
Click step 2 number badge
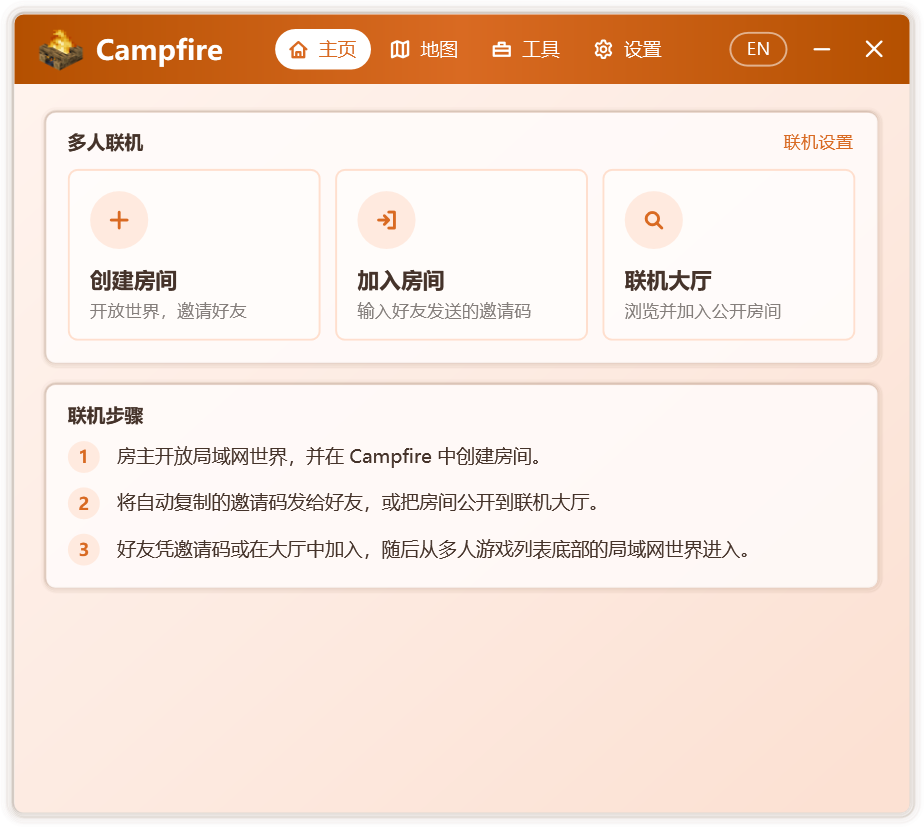84,503
